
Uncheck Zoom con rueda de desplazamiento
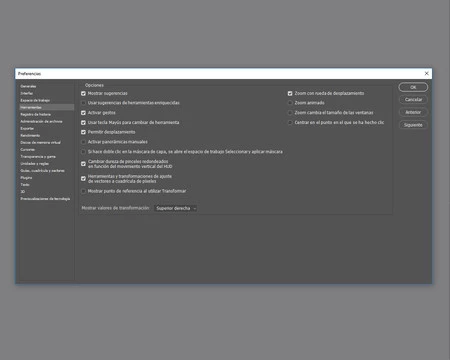tap(290, 94)
